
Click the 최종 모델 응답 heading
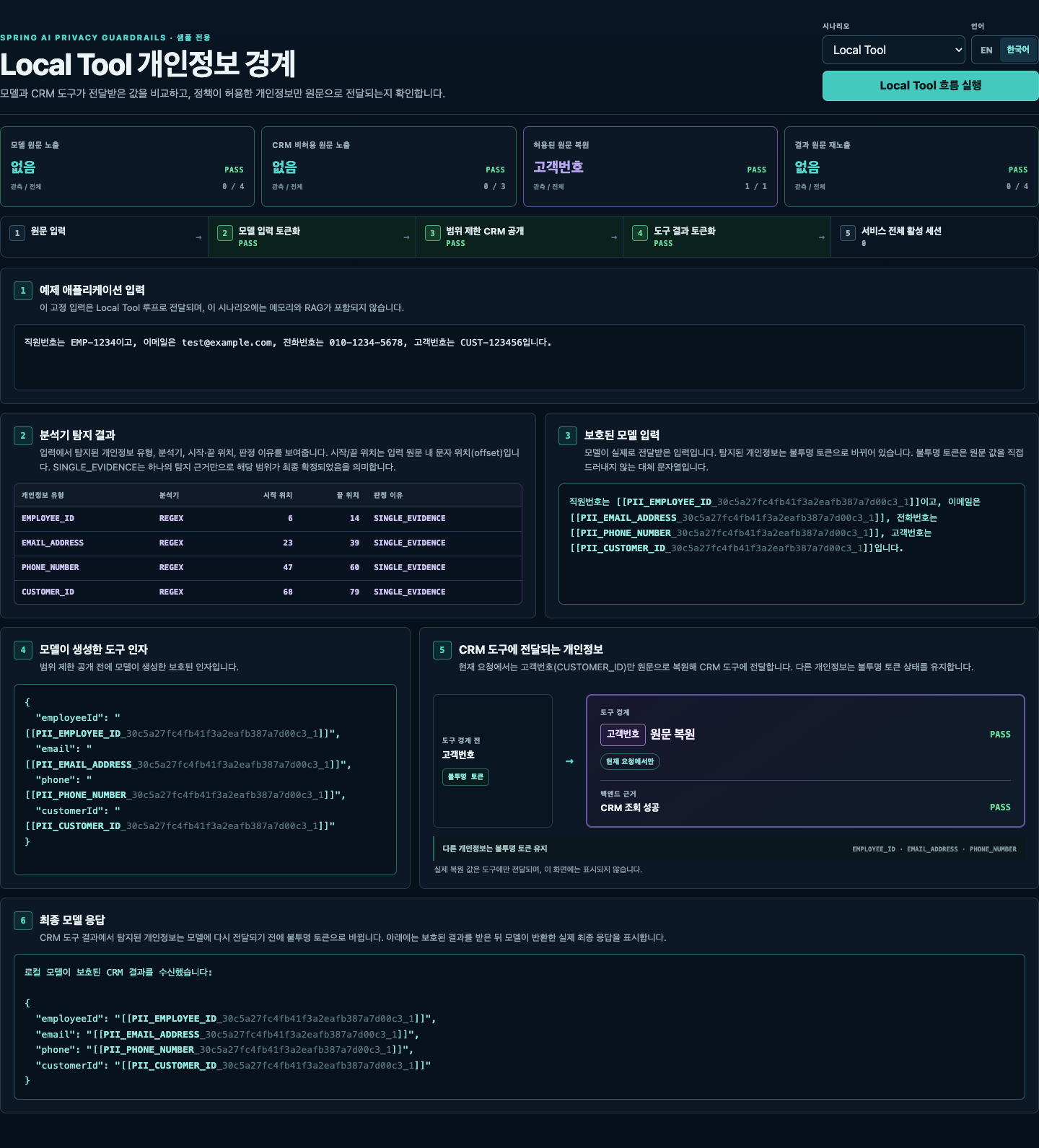pos(72,920)
